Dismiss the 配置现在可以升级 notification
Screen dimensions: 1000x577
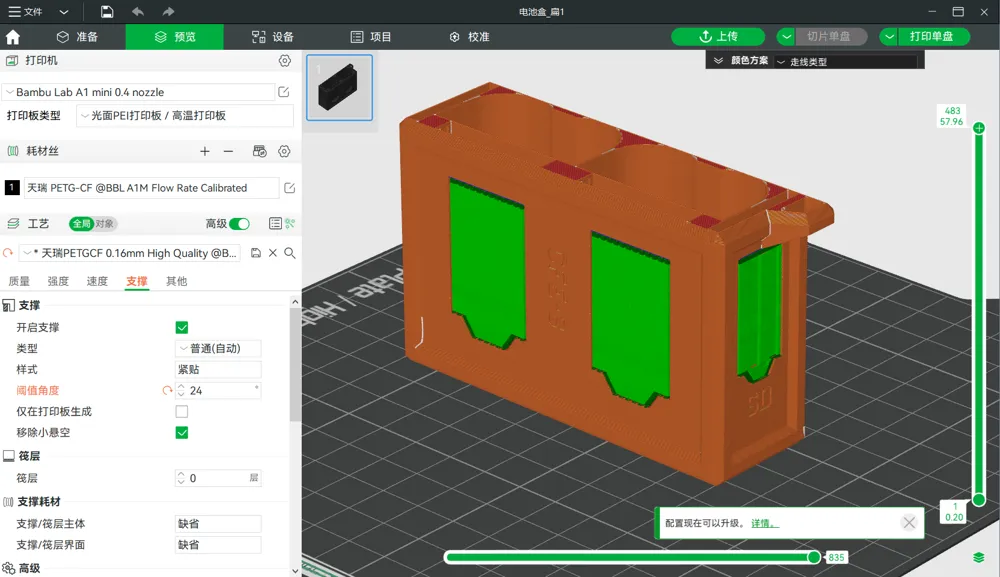coord(909,523)
